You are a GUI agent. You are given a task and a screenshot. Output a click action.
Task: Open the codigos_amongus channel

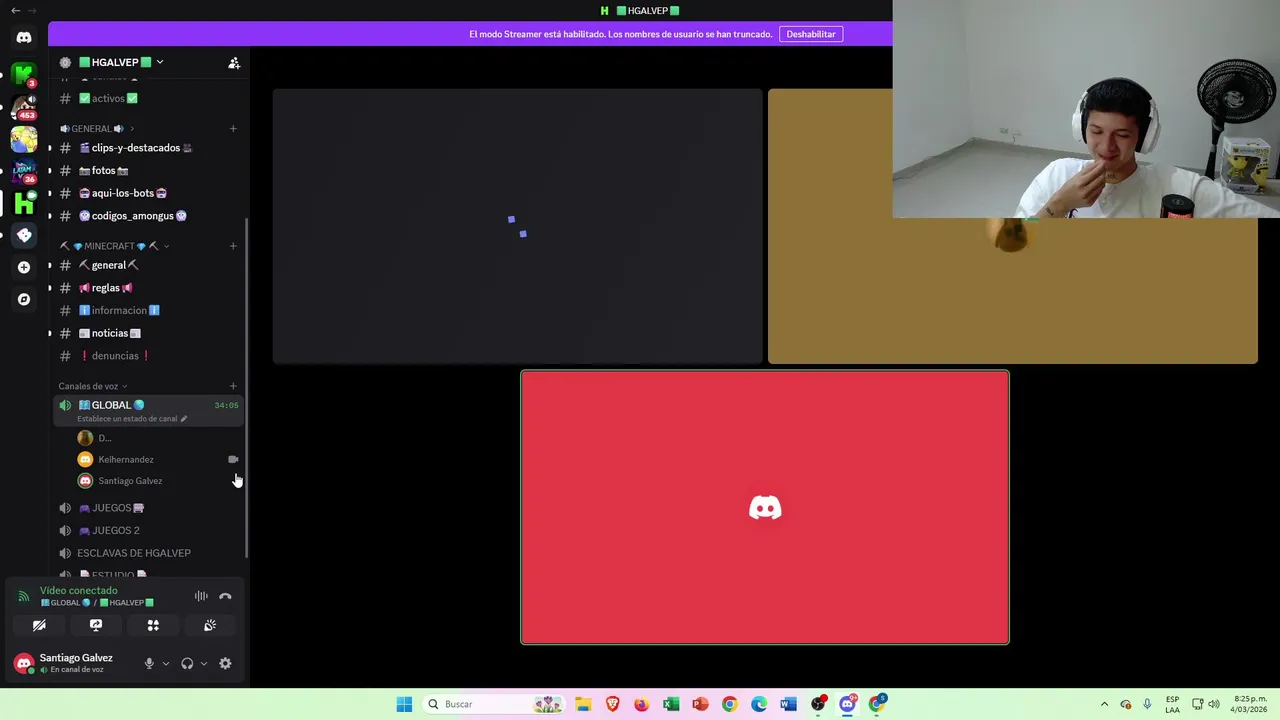[148, 216]
